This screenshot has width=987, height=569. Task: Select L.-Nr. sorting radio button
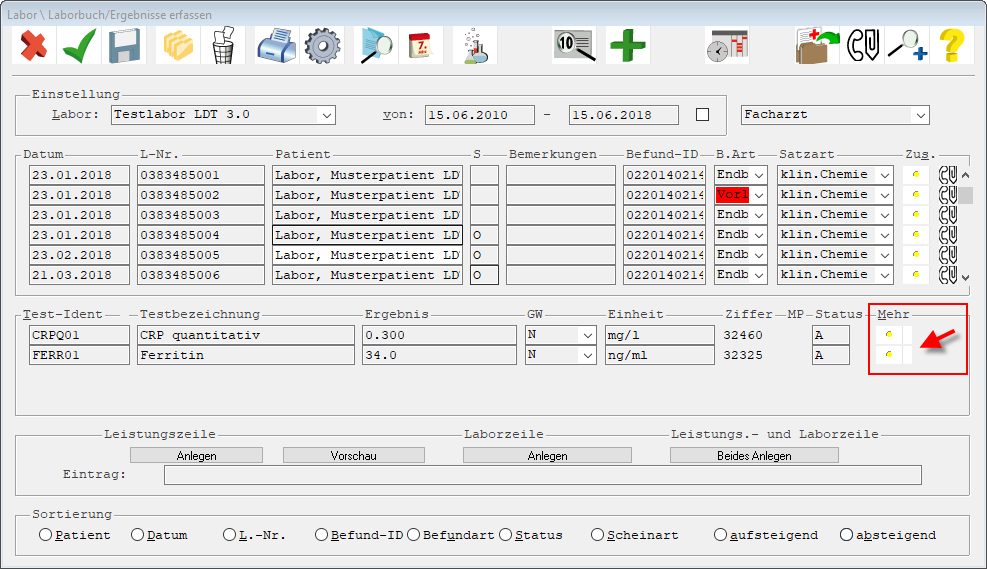pos(229,535)
